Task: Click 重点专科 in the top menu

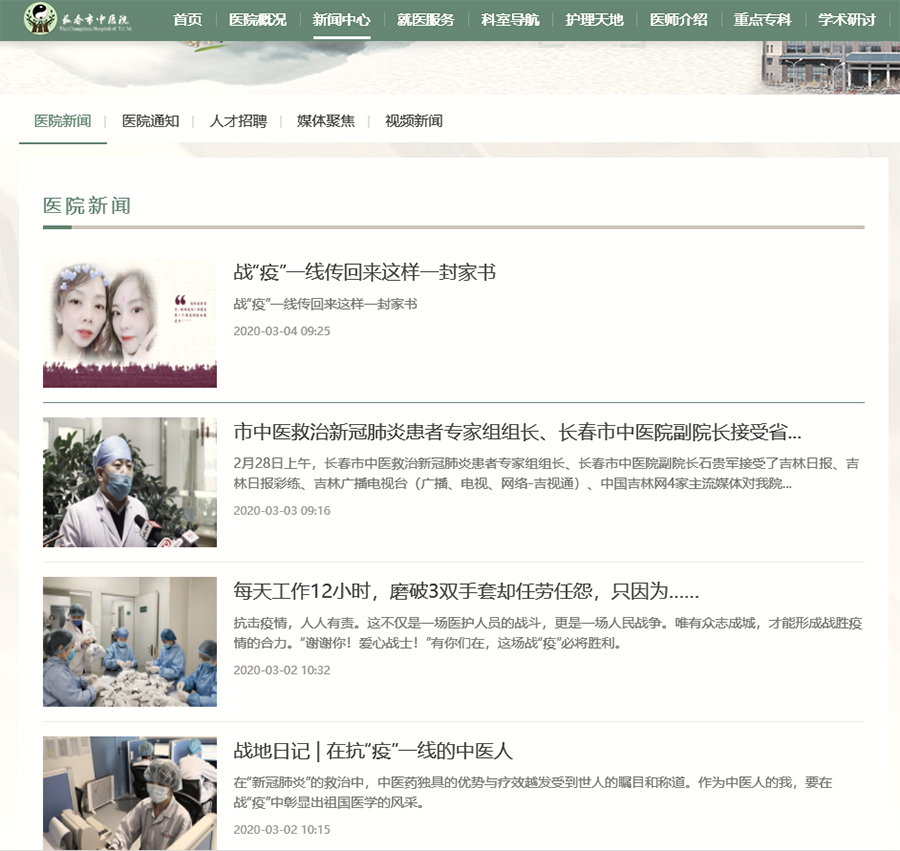Action: pyautogui.click(x=762, y=20)
